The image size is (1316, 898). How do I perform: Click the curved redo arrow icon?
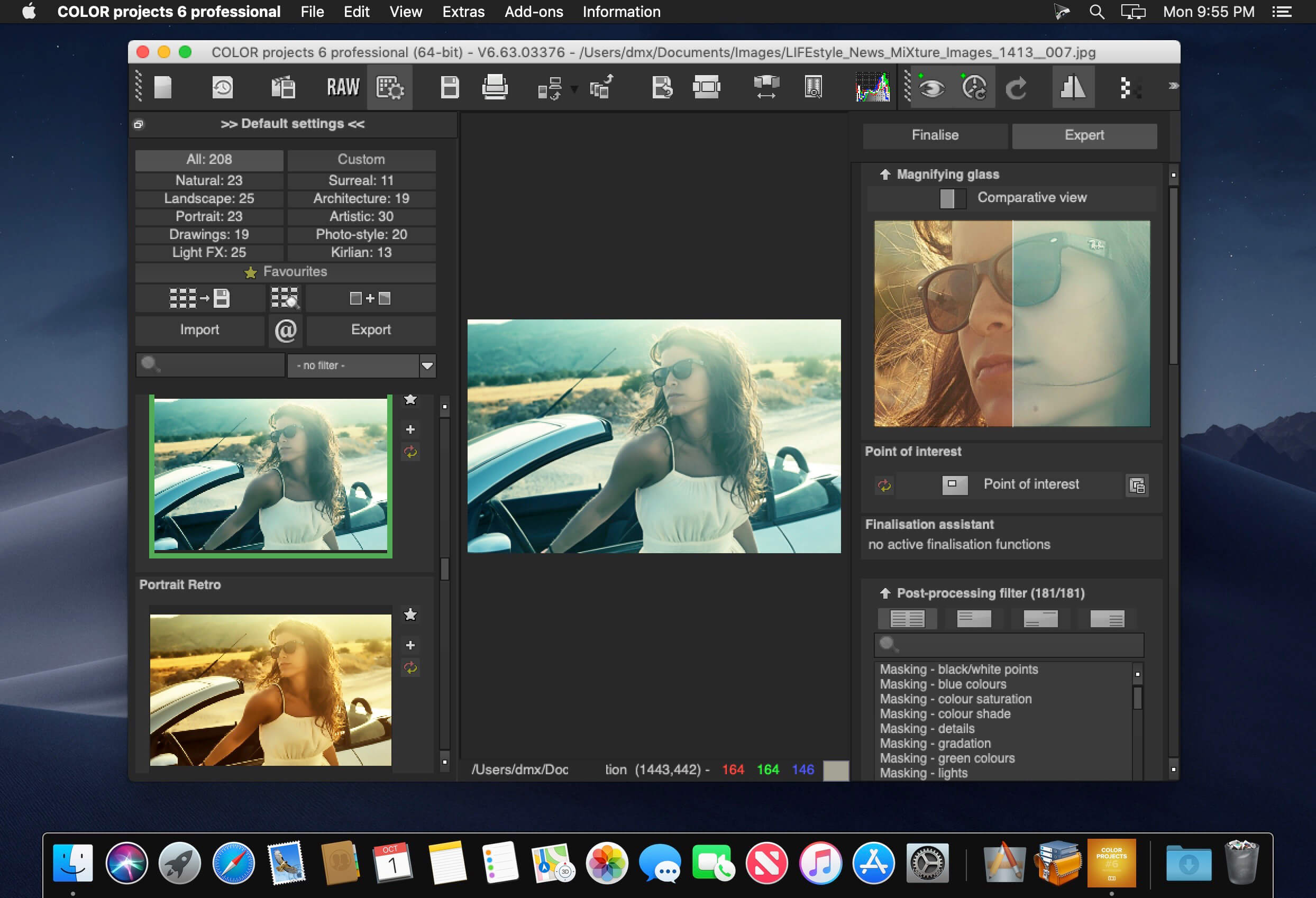[1017, 88]
